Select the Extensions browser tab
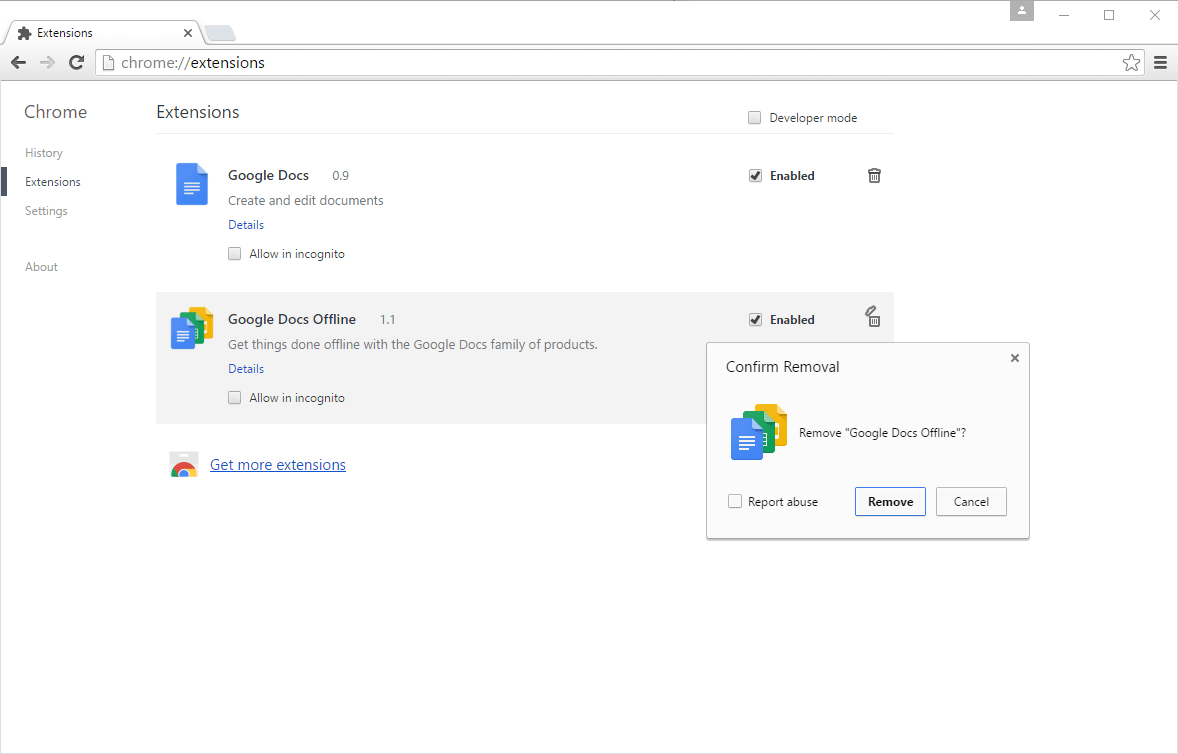 [104, 33]
